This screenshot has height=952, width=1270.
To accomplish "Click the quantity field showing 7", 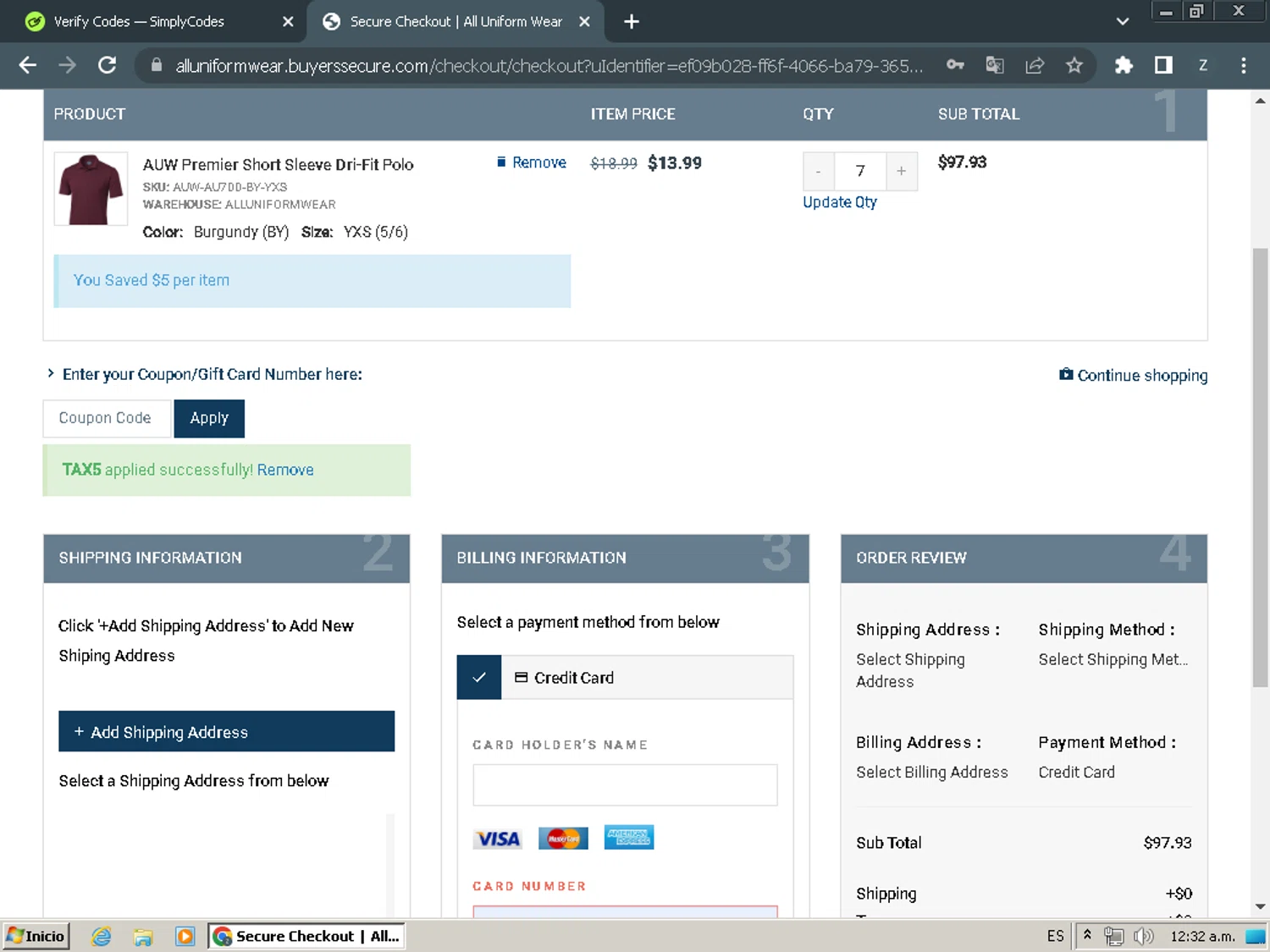I will coord(860,172).
